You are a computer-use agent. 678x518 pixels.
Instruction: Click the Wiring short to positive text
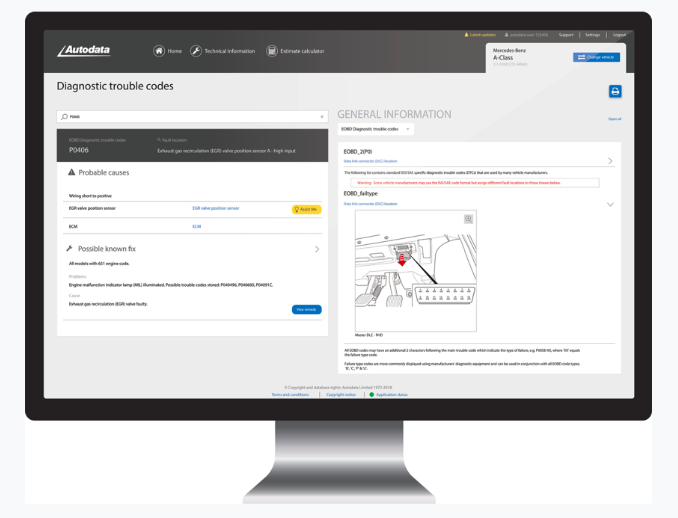pos(90,196)
